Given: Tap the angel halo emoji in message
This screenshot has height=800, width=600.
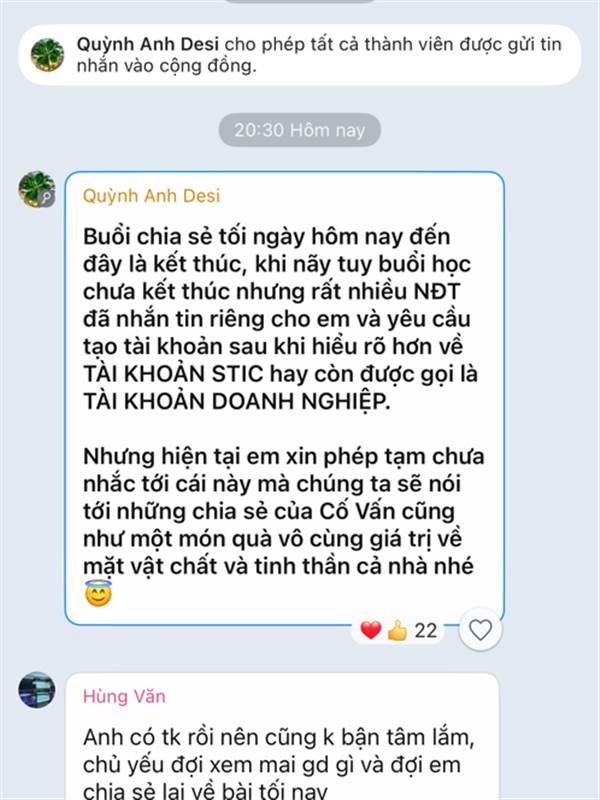Looking at the screenshot, I should (x=98, y=593).
